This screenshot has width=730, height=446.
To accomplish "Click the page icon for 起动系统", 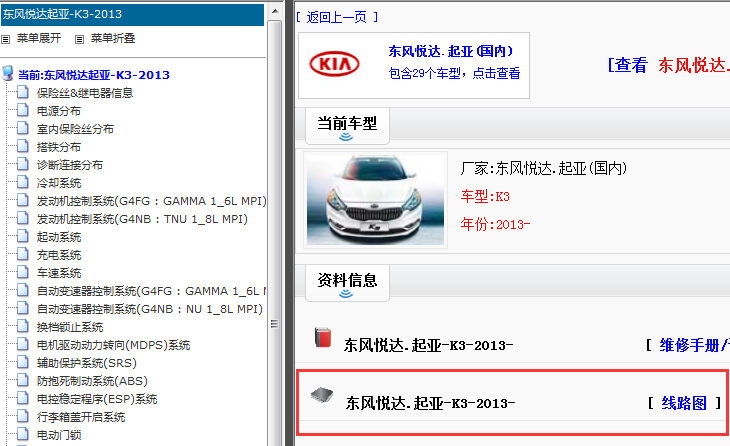I will tap(23, 236).
